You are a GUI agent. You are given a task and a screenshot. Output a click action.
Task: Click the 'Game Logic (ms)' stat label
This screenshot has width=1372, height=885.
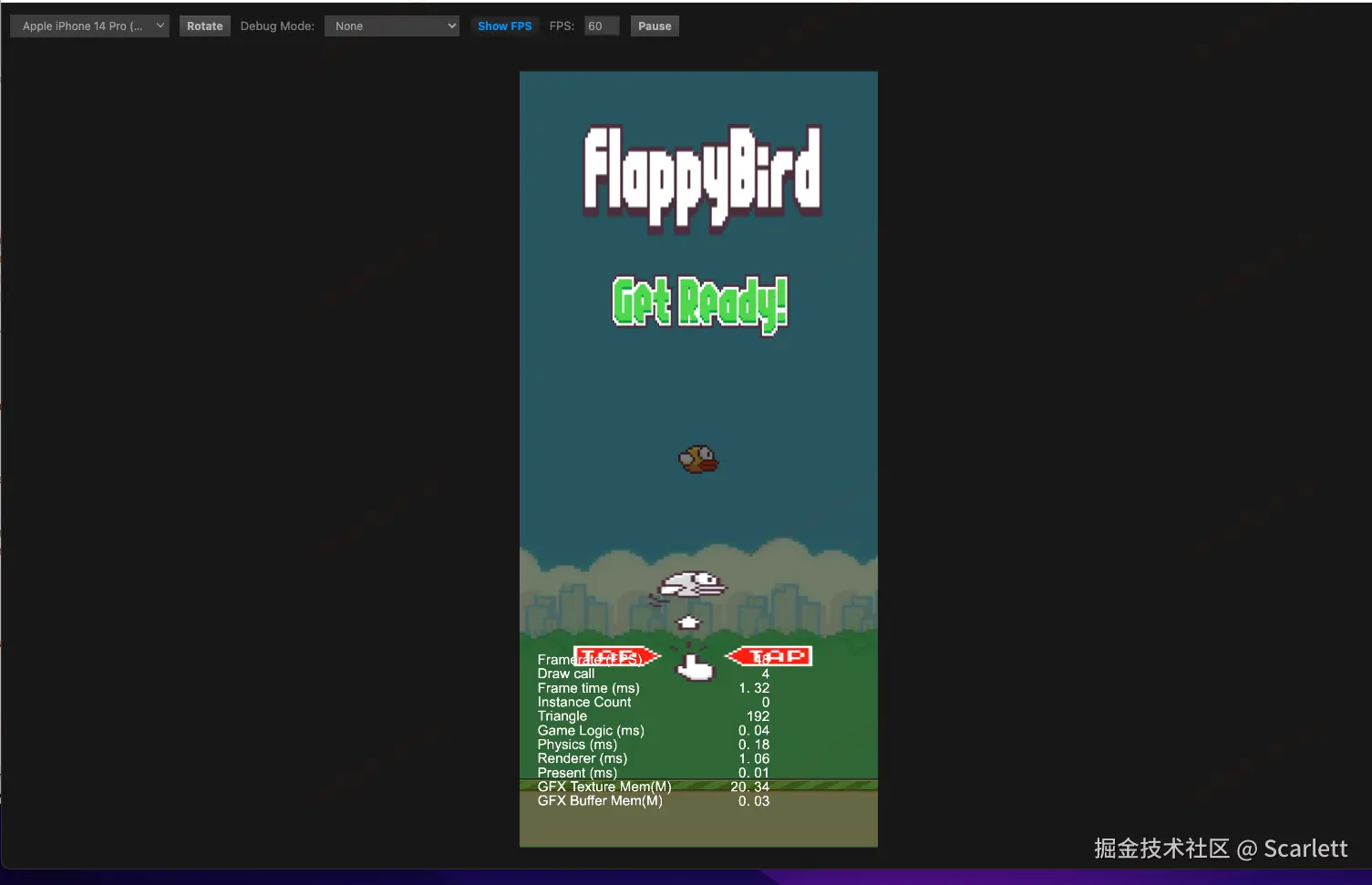(591, 731)
